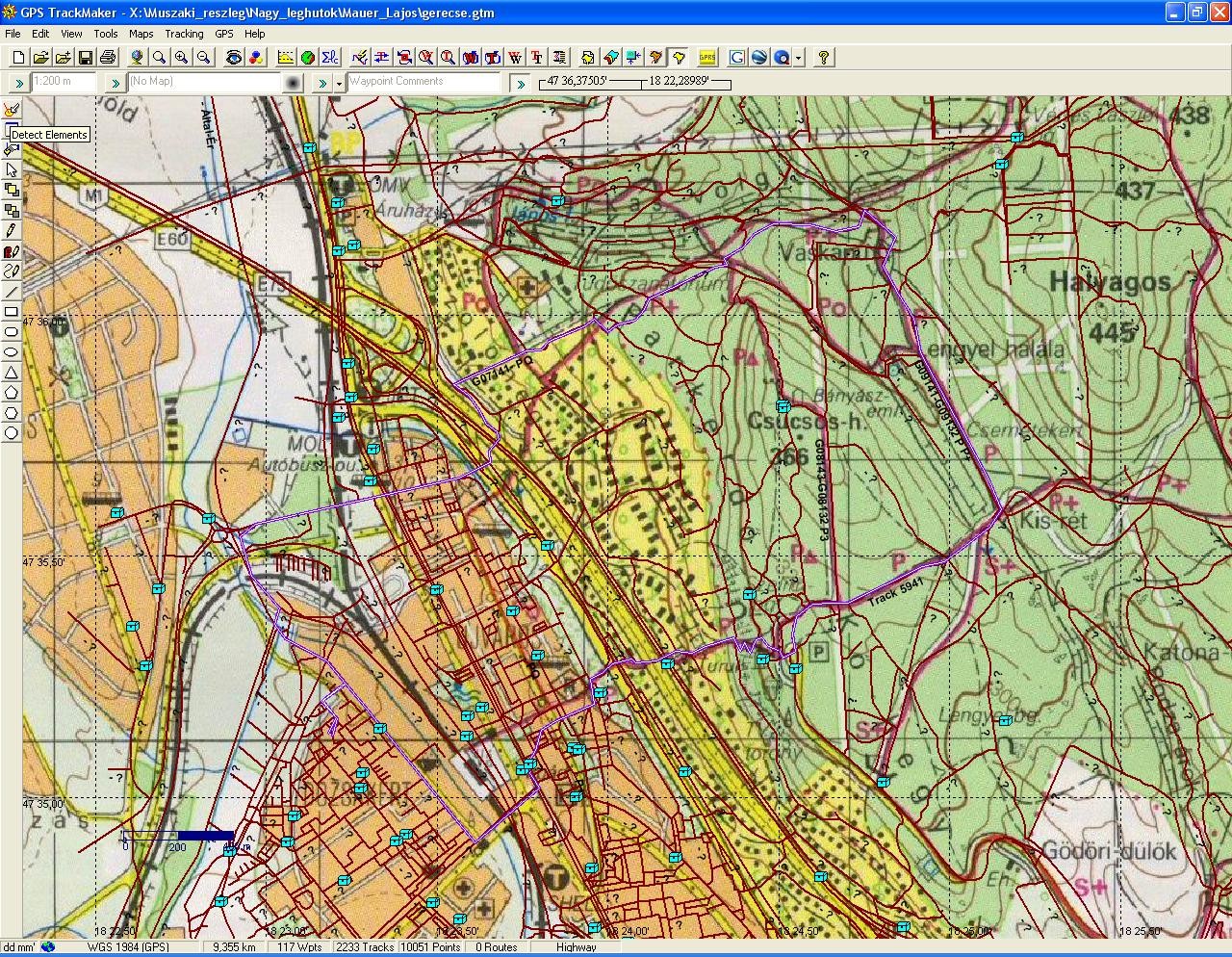This screenshot has height=957, width=1232.
Task: Toggle the dark gradient background button
Action: pos(294,83)
